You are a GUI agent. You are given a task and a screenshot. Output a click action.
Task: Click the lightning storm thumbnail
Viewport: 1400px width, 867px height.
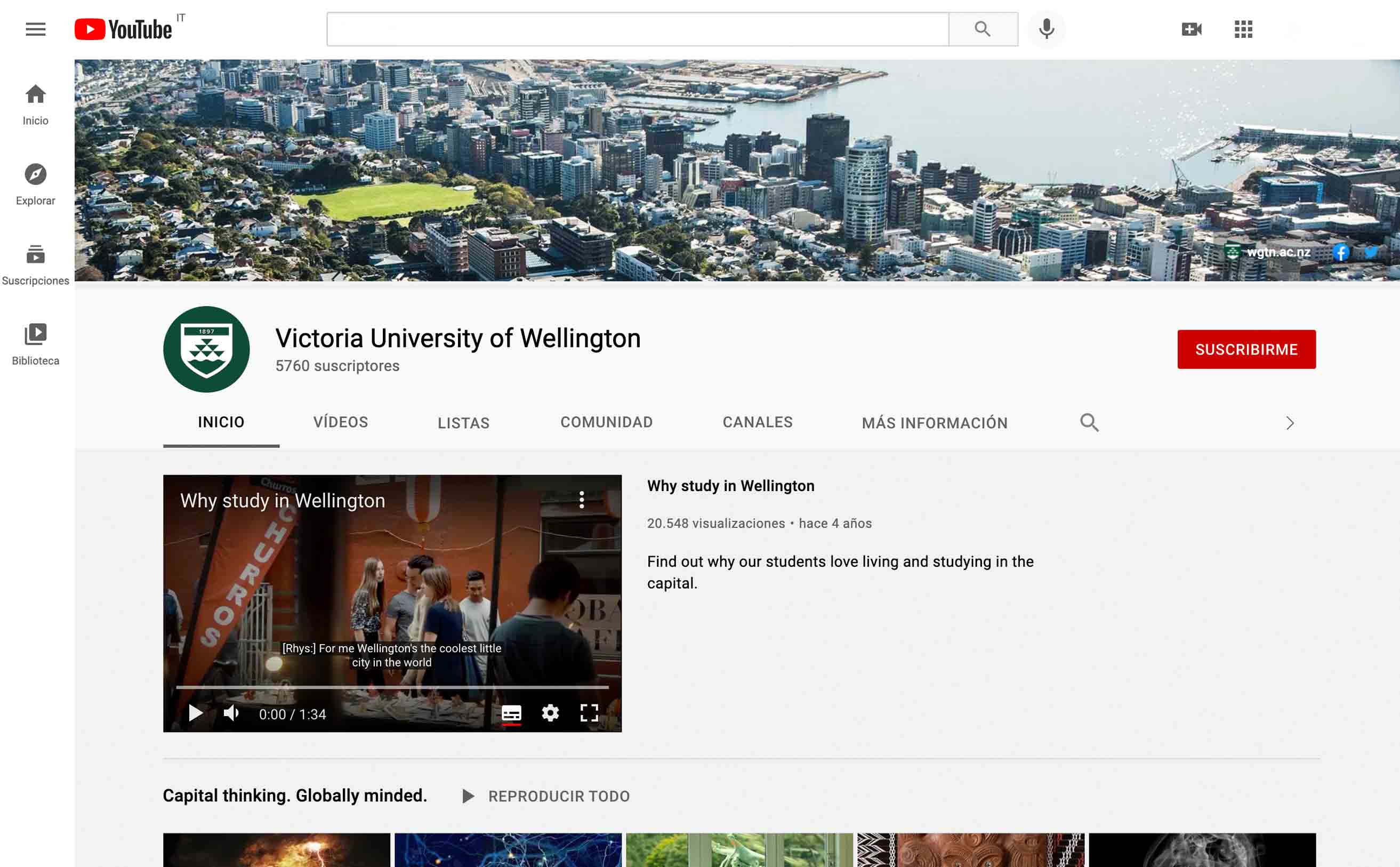(x=276, y=850)
